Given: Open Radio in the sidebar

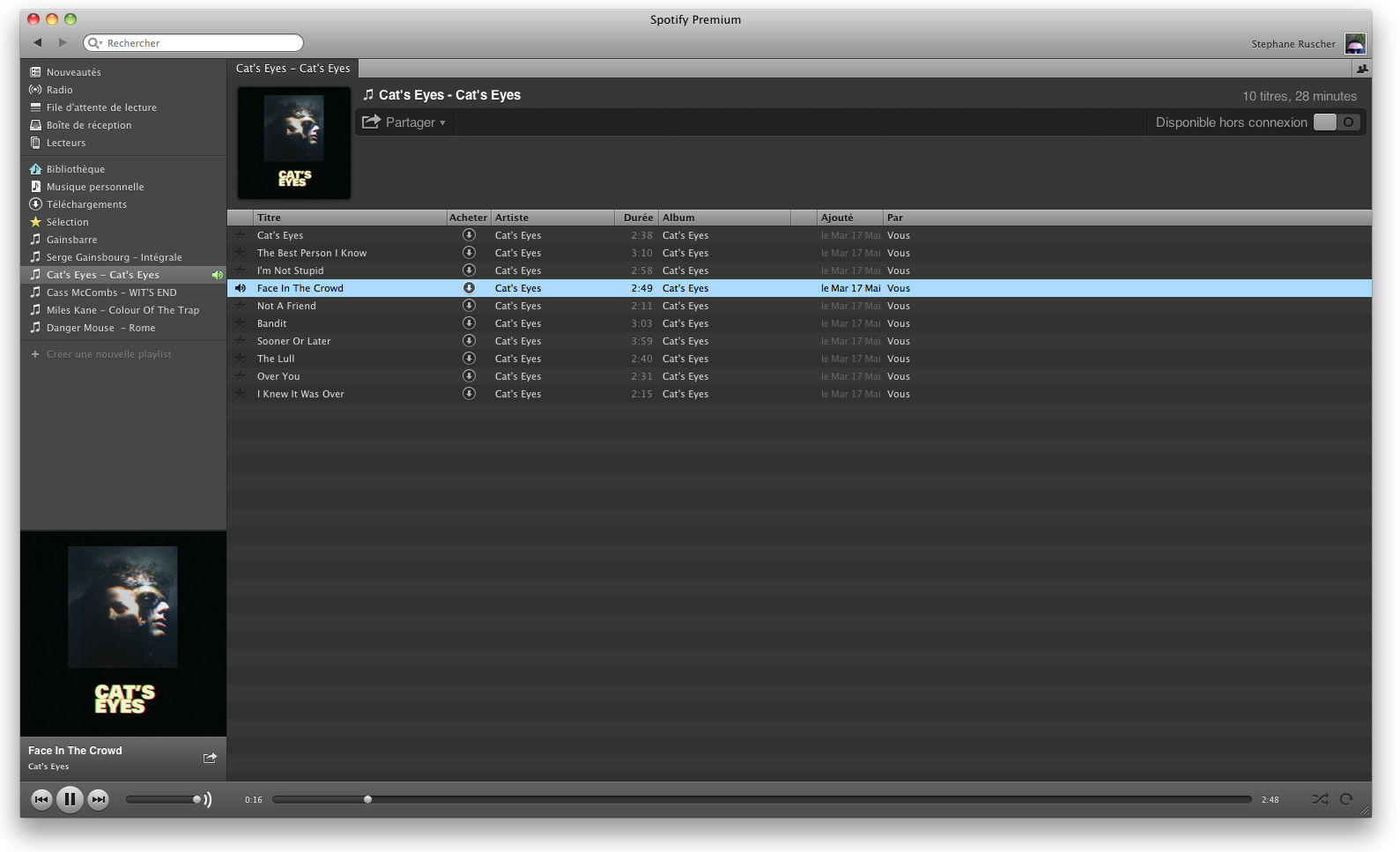Looking at the screenshot, I should (x=60, y=90).
